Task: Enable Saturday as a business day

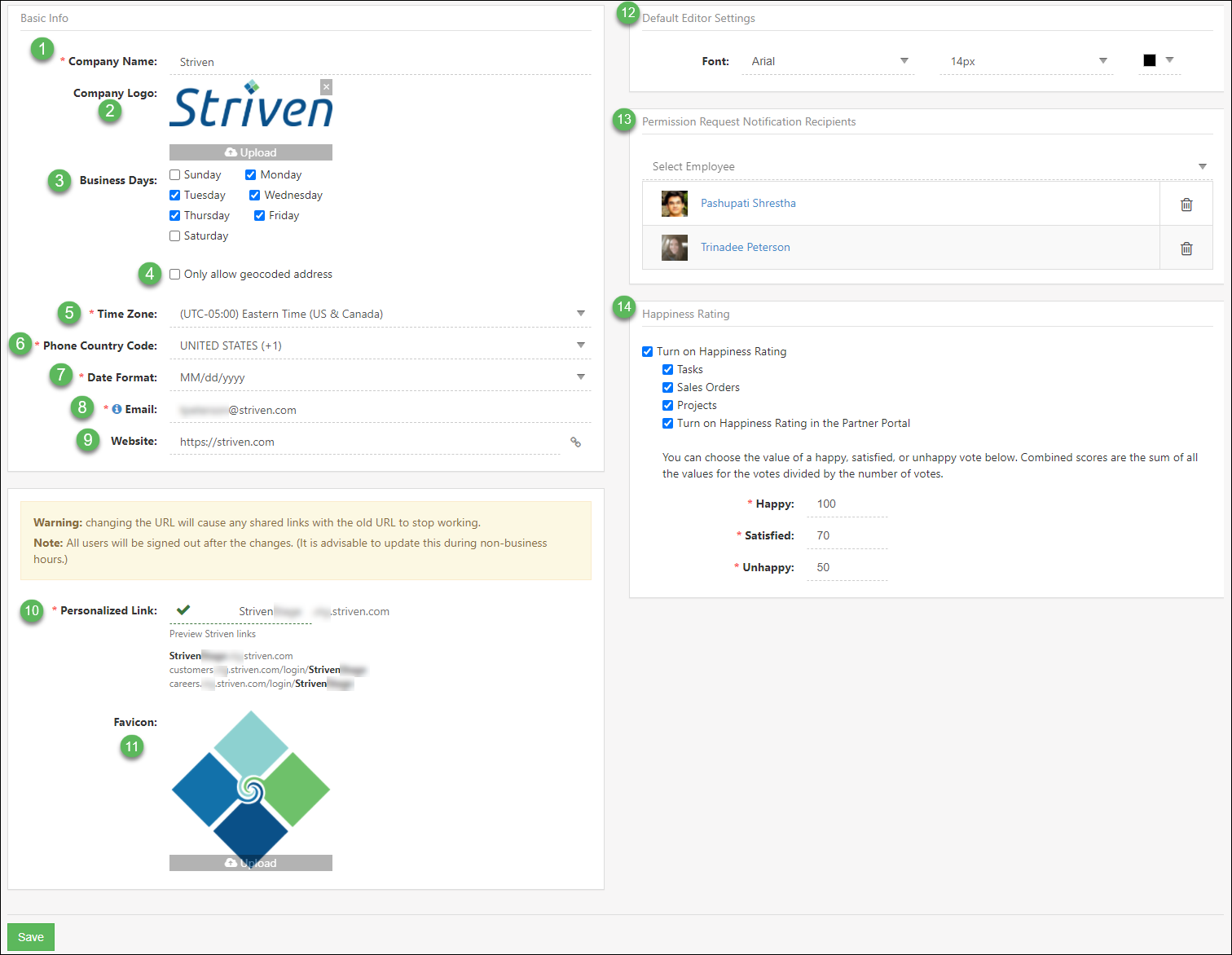Action: (x=174, y=235)
